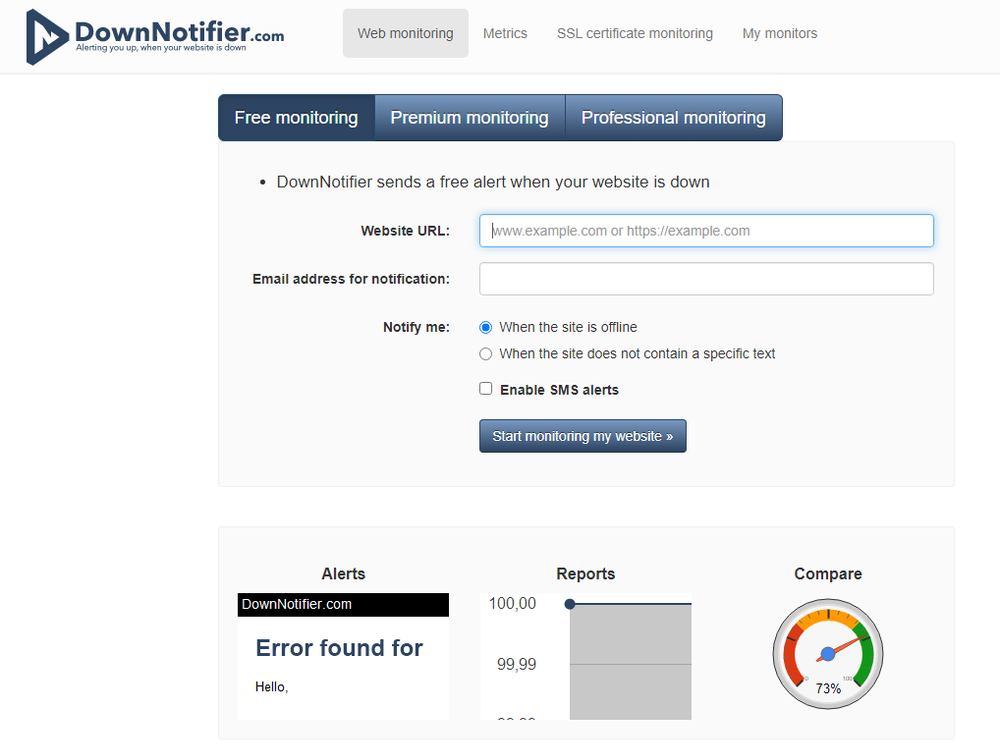Click the 'Email address for notification:' label
The height and width of the screenshot is (755, 1000).
[351, 279]
